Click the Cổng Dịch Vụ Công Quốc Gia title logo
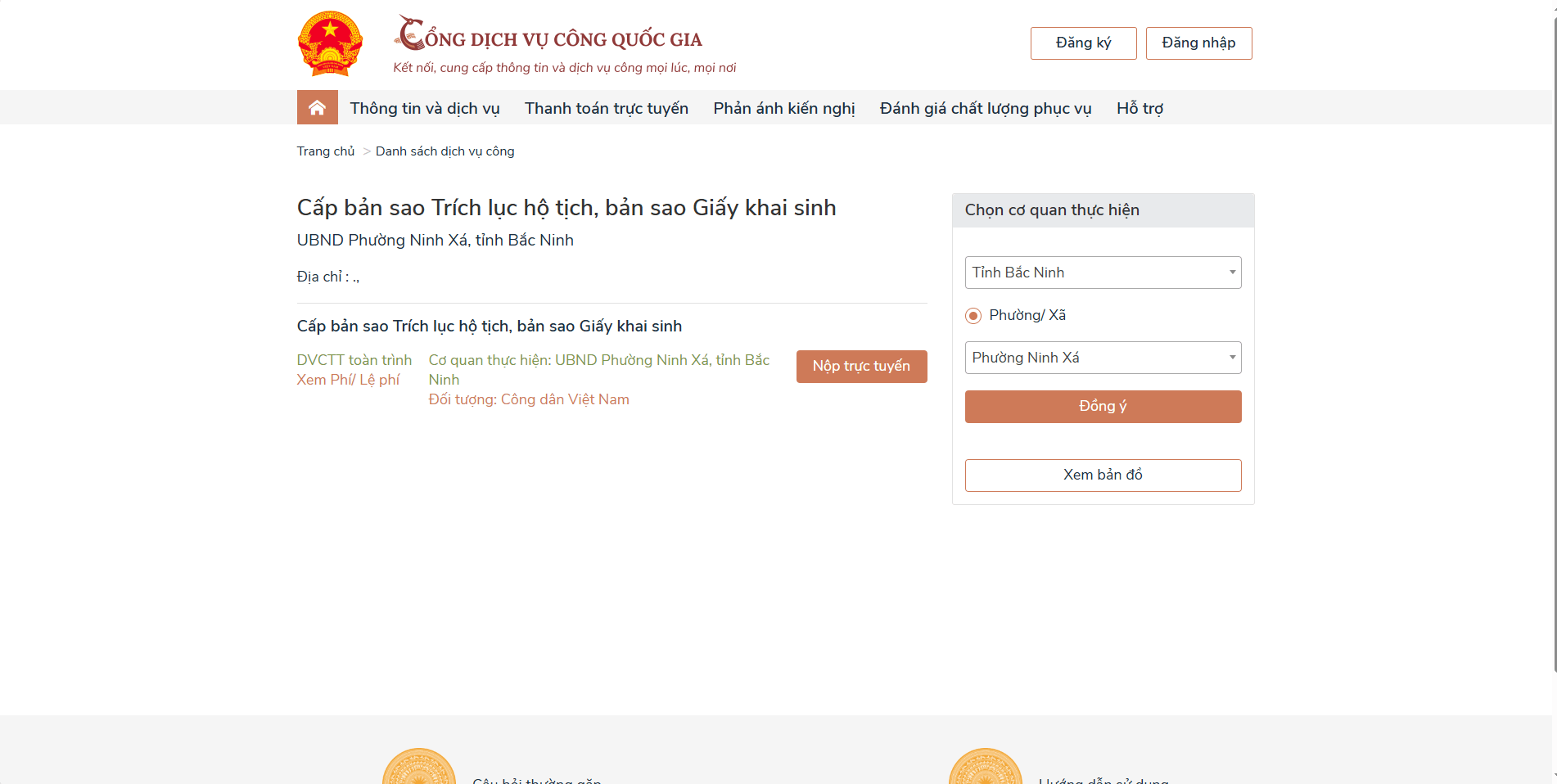This screenshot has height=784, width=1557. pyautogui.click(x=548, y=35)
